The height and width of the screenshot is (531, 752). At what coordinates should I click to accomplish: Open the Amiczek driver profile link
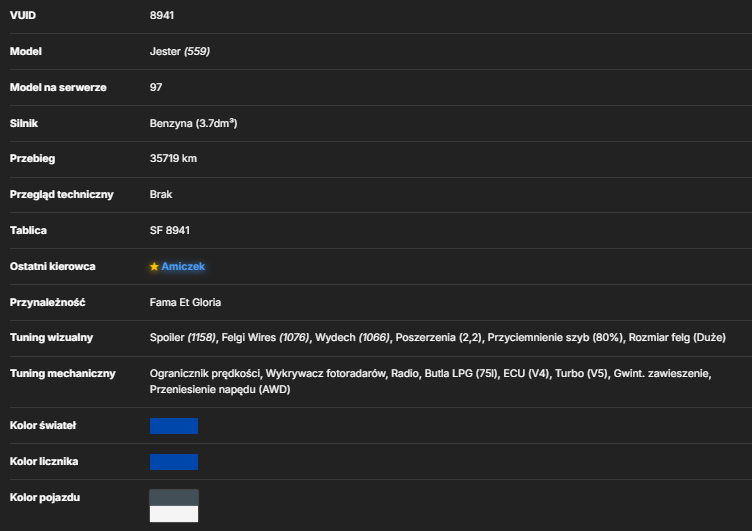tap(183, 266)
